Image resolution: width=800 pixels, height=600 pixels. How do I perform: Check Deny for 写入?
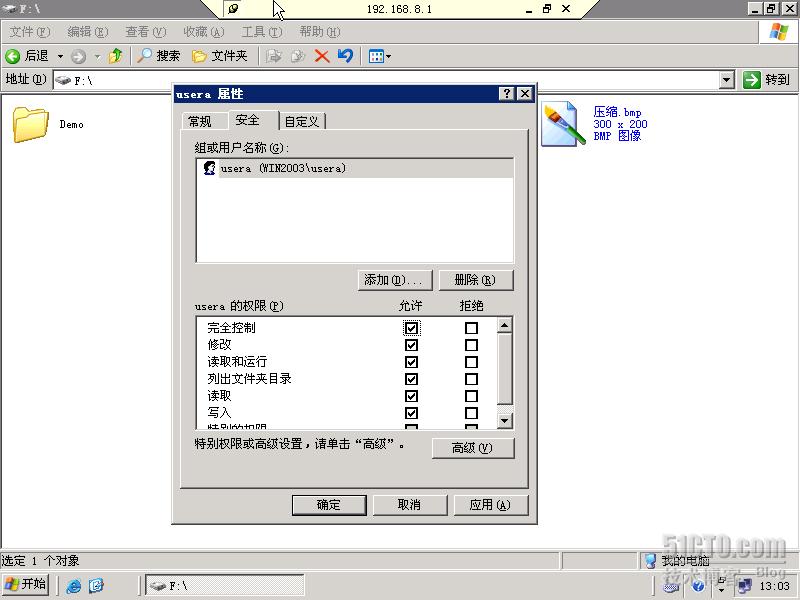pos(471,413)
